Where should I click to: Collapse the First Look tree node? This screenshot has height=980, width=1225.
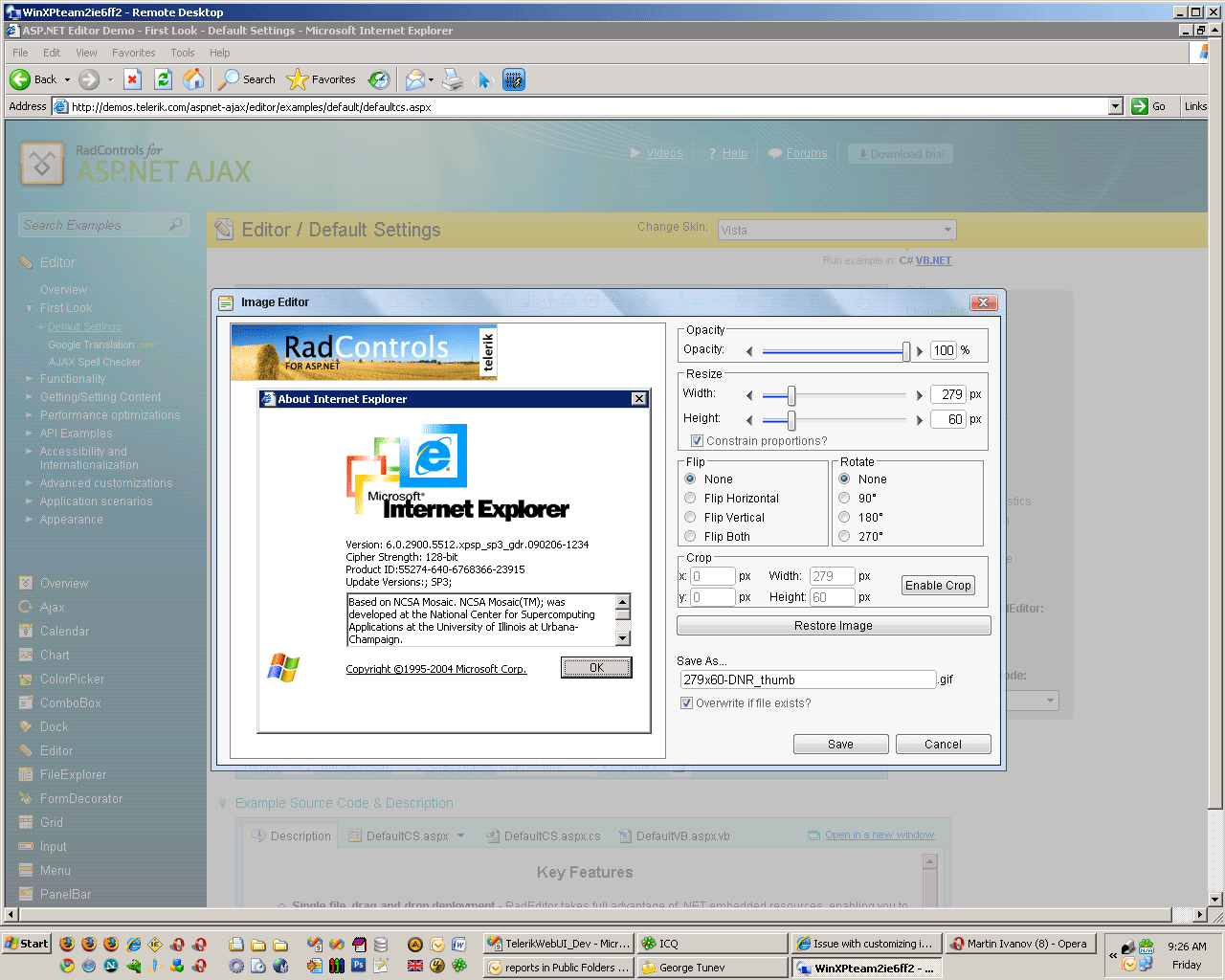coord(30,308)
